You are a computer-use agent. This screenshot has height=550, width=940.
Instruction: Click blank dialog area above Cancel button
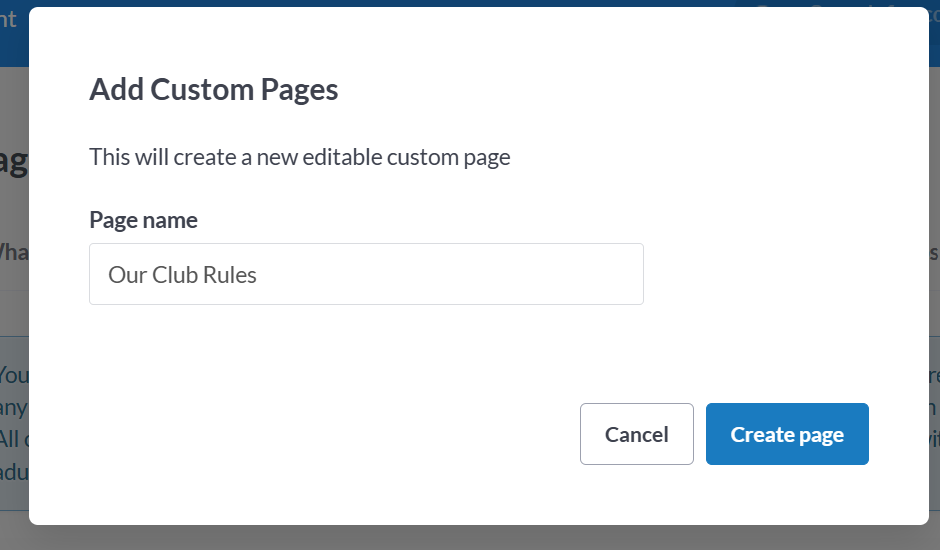click(x=636, y=360)
